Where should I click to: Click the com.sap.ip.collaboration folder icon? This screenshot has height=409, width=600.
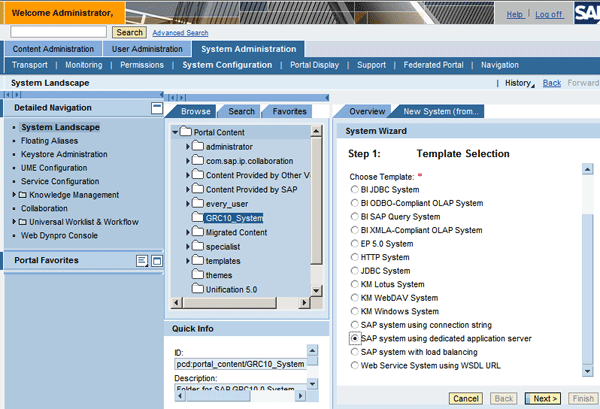point(197,160)
